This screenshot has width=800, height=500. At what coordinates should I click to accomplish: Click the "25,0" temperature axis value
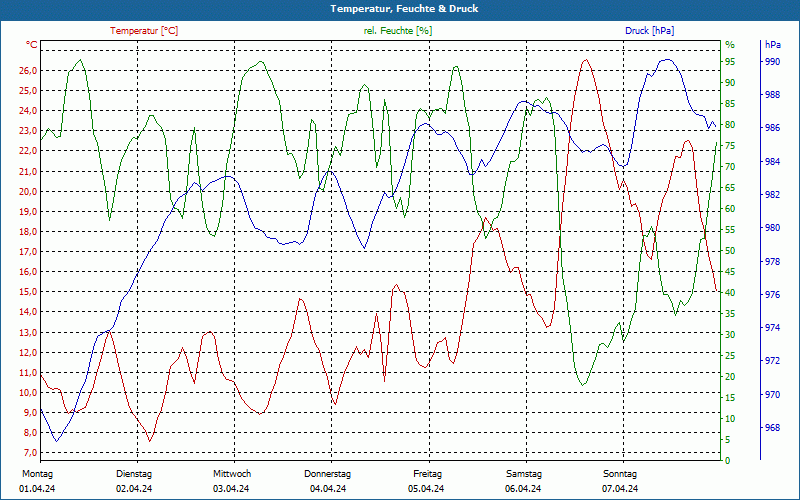tap(28, 91)
